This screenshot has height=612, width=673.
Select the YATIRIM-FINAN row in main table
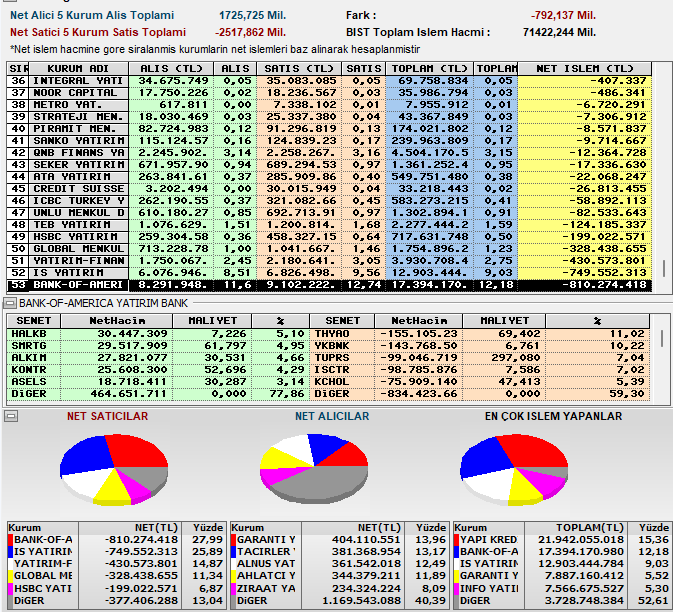click(x=329, y=261)
